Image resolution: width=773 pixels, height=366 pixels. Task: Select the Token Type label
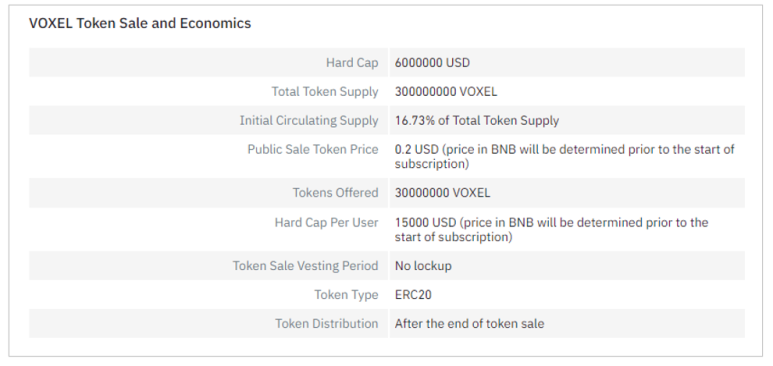click(347, 295)
